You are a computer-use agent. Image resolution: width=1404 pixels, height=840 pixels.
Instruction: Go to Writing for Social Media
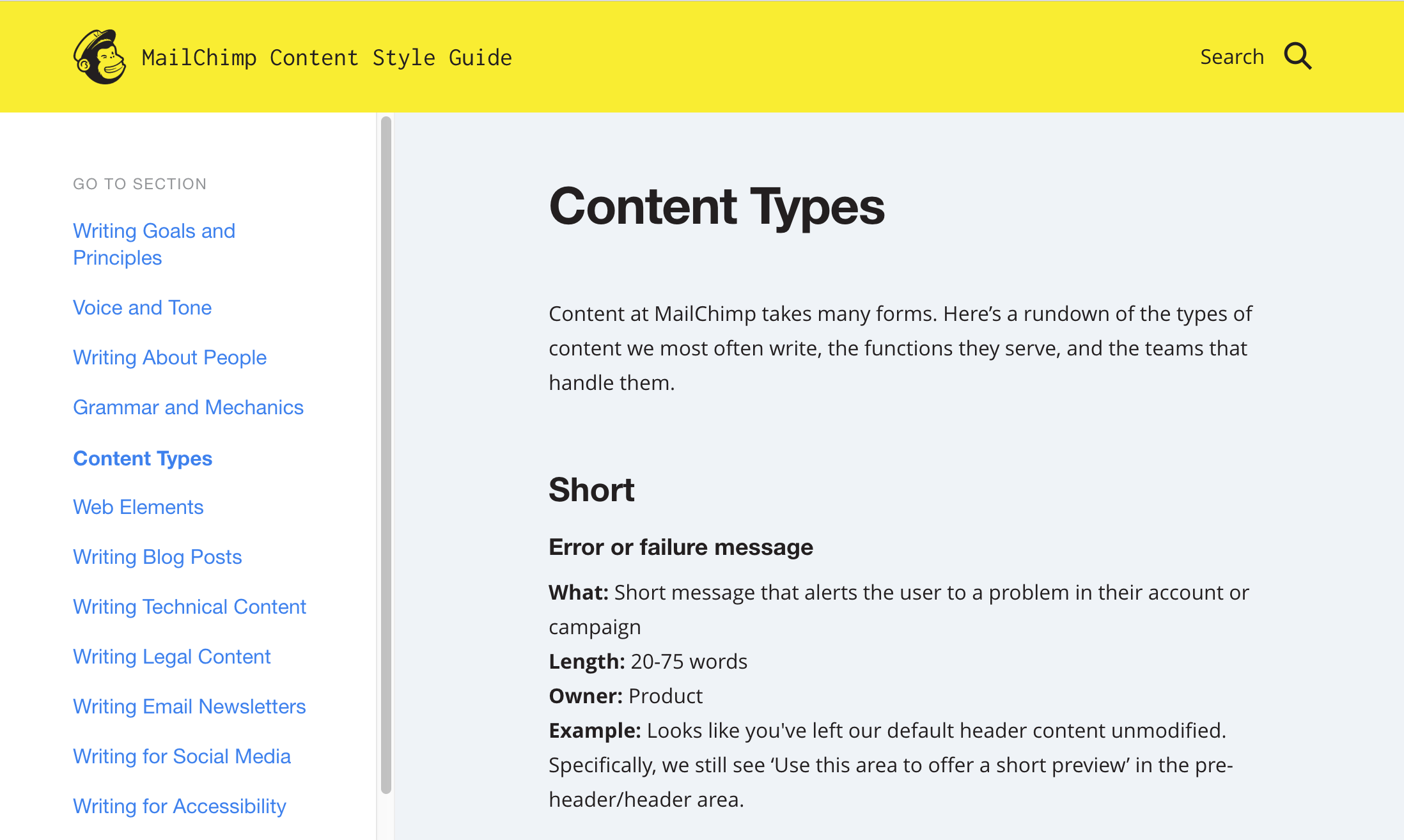(x=182, y=756)
